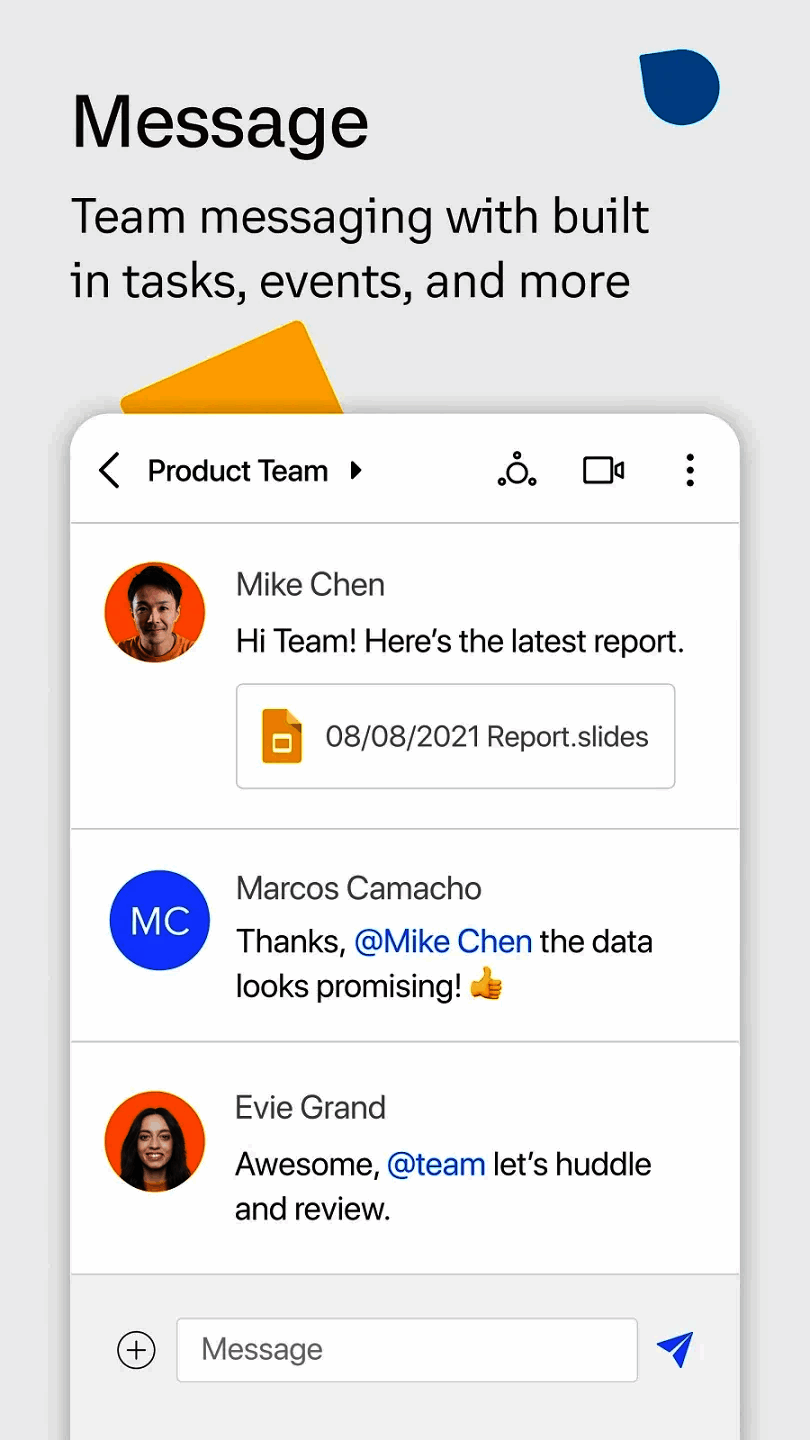This screenshot has width=810, height=1440.
Task: Select Mike Chen's name in the chat
Action: (x=310, y=584)
